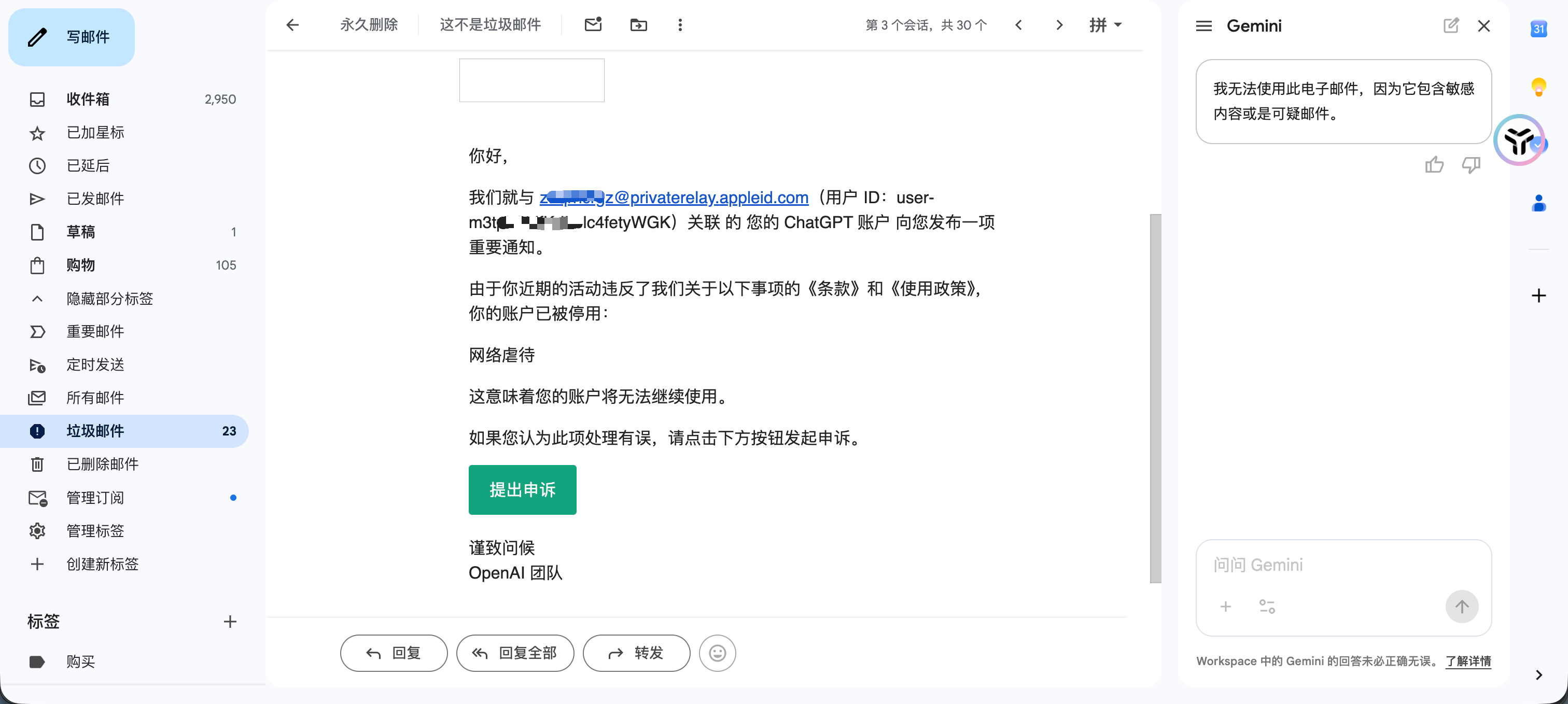Open the 所有邮件 all mail folder
The image size is (1568, 704).
click(124, 398)
